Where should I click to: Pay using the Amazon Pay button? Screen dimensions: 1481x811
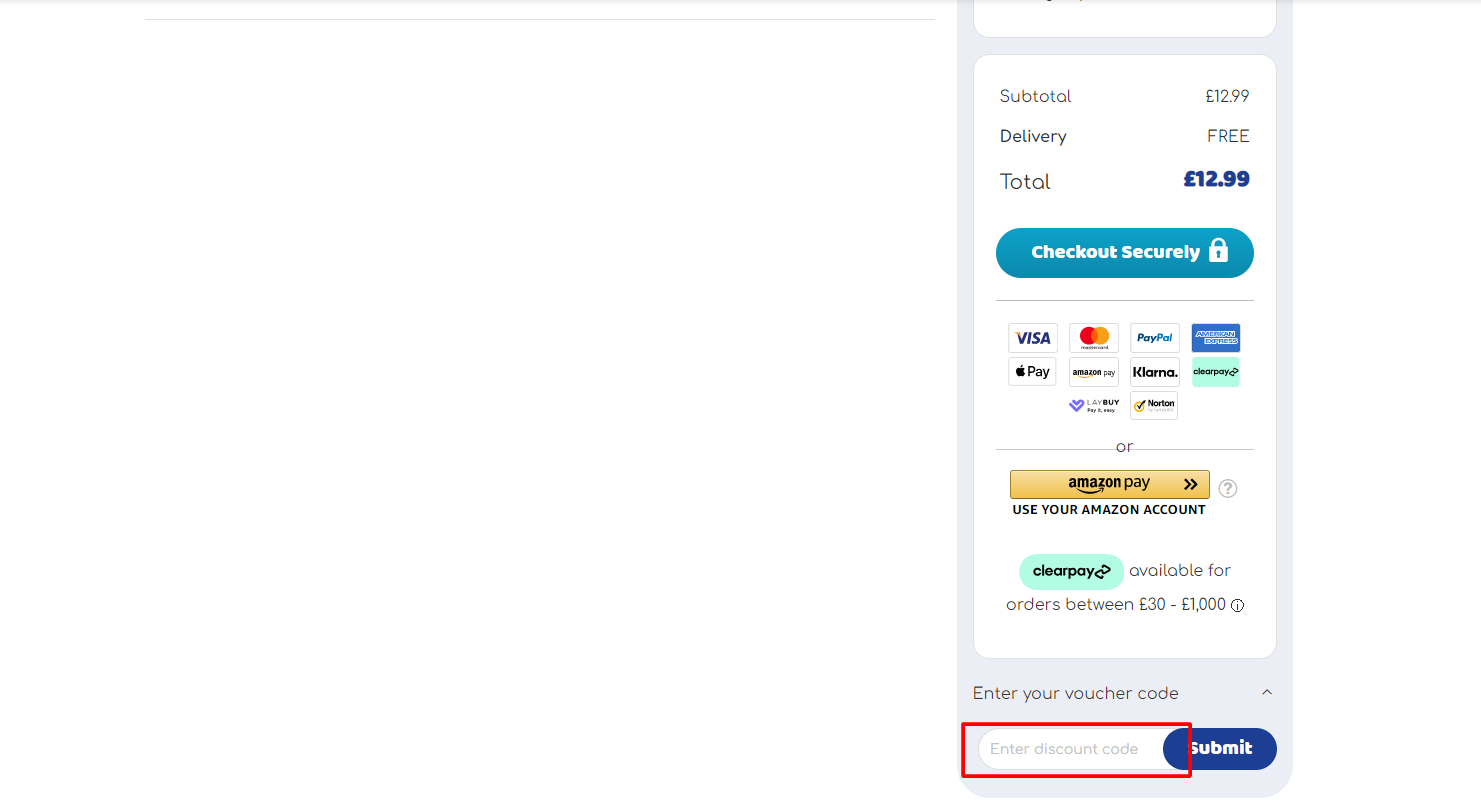click(x=1108, y=484)
